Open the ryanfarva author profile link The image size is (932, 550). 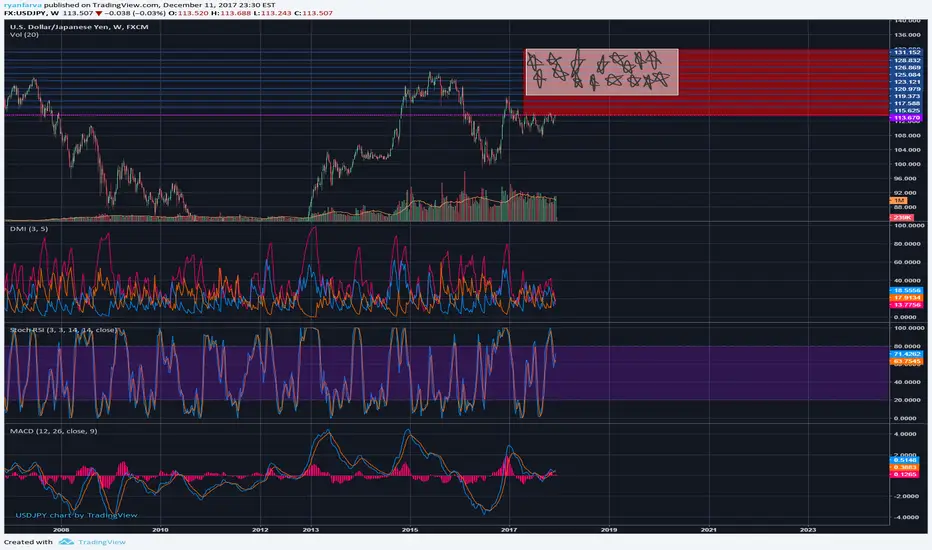click(x=23, y=5)
